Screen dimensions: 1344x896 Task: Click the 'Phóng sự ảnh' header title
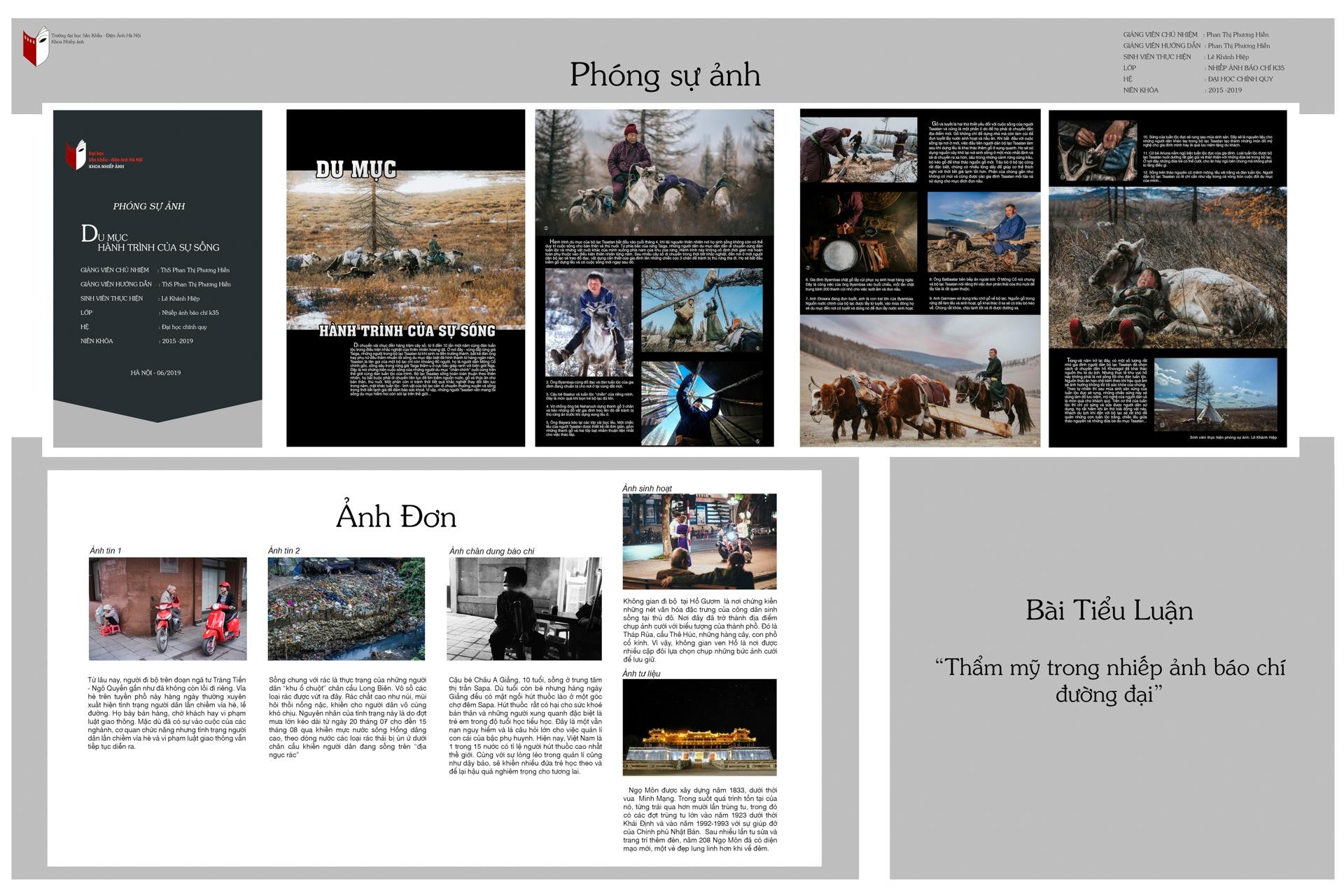click(664, 75)
